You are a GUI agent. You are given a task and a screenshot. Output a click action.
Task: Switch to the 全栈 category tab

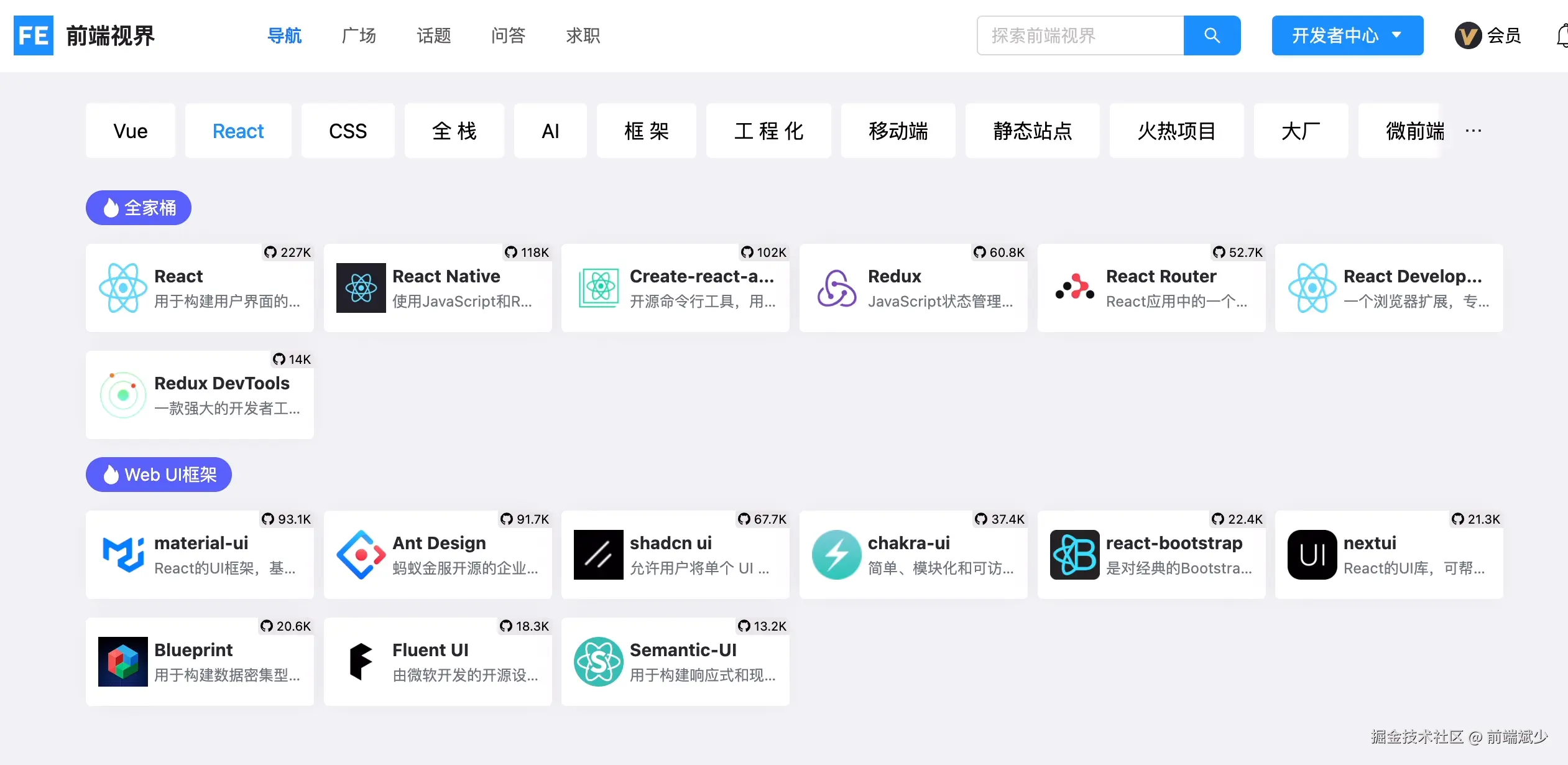[x=454, y=131]
